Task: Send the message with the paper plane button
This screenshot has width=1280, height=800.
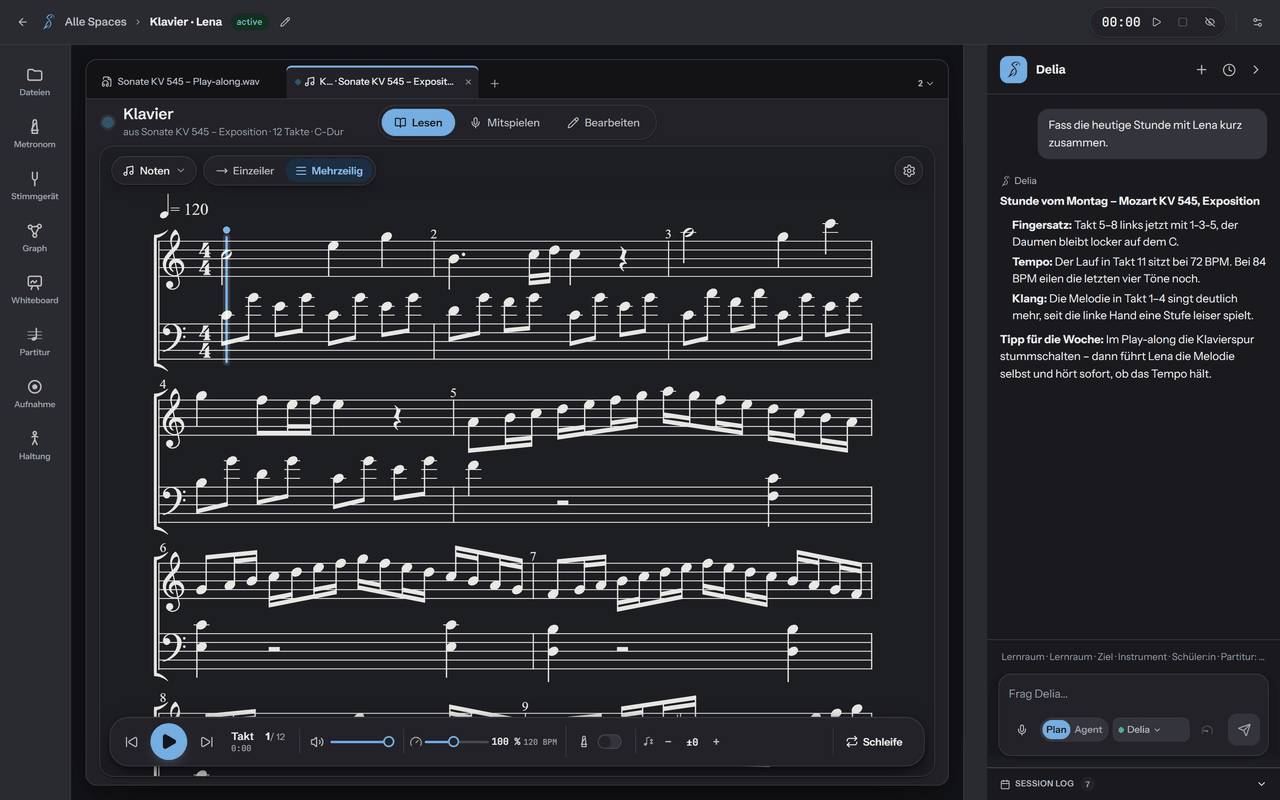Action: [1244, 730]
